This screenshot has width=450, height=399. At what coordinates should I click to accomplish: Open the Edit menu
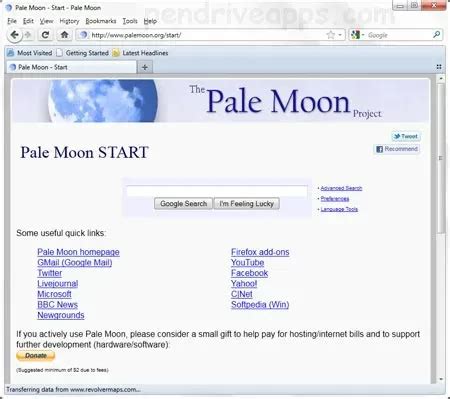coord(28,21)
